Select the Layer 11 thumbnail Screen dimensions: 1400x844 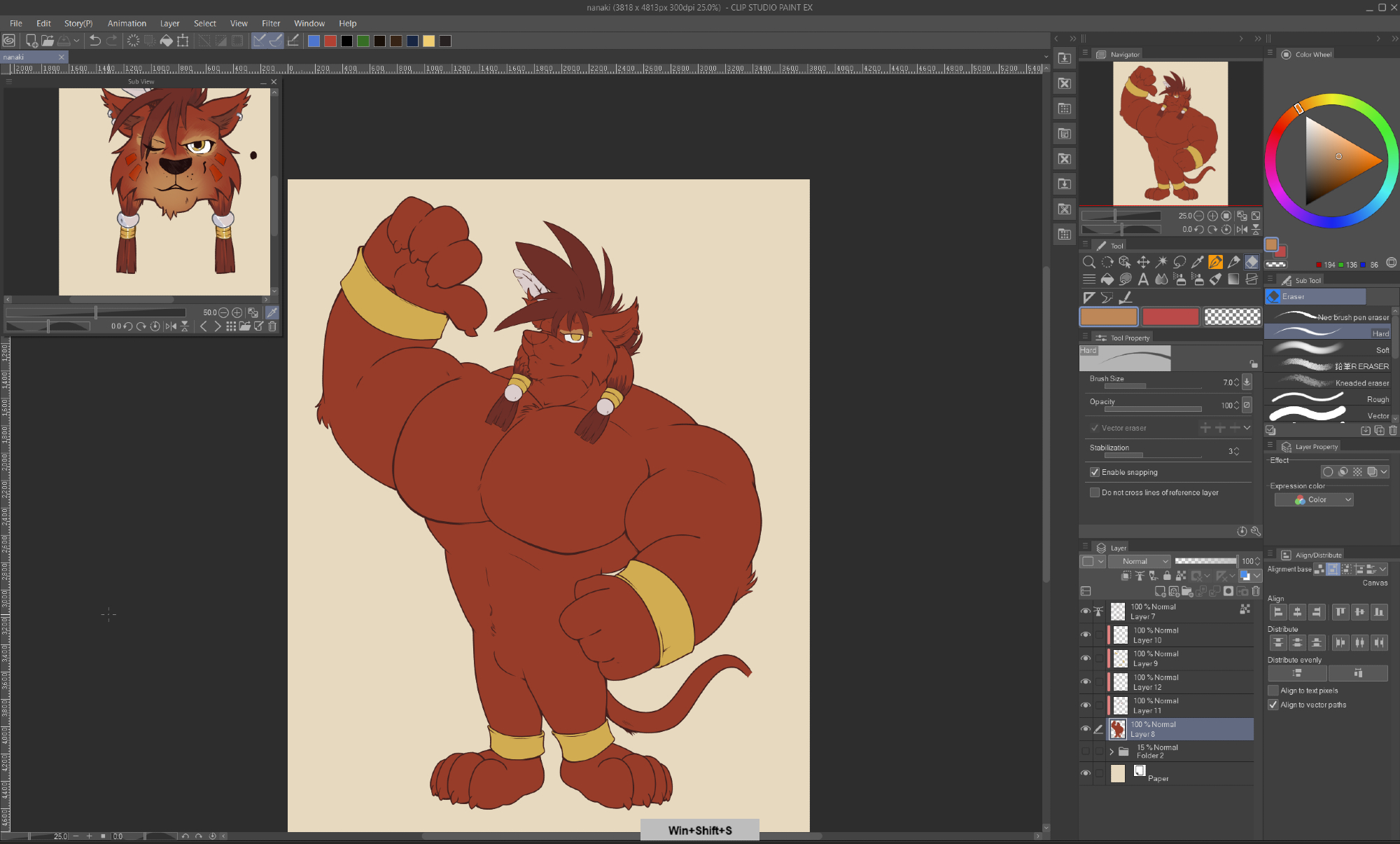pyautogui.click(x=1121, y=705)
